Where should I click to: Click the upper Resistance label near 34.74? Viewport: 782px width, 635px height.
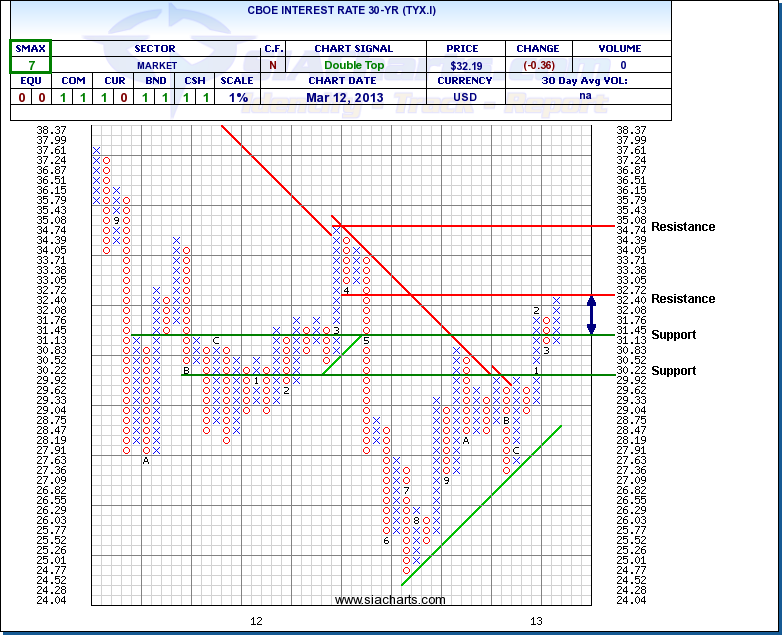(x=683, y=227)
